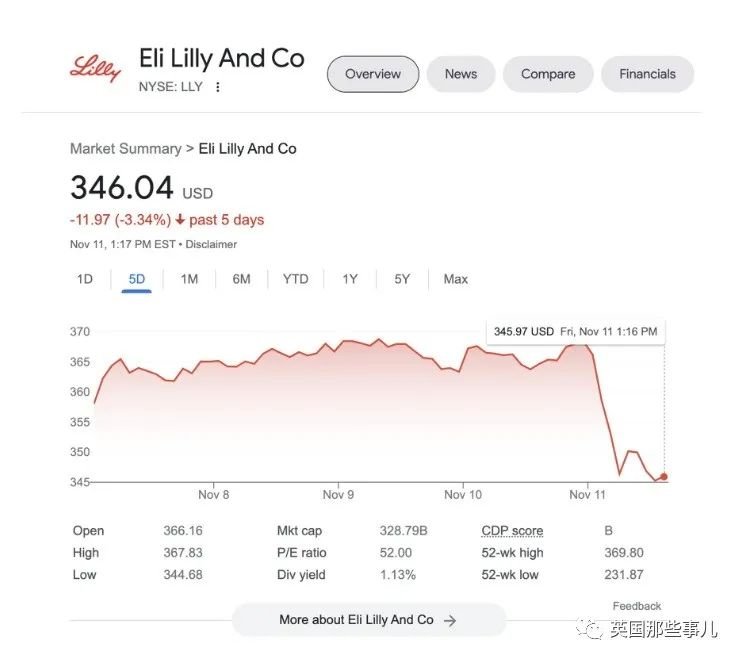Click the Market Summary breadcrumb link

point(126,149)
